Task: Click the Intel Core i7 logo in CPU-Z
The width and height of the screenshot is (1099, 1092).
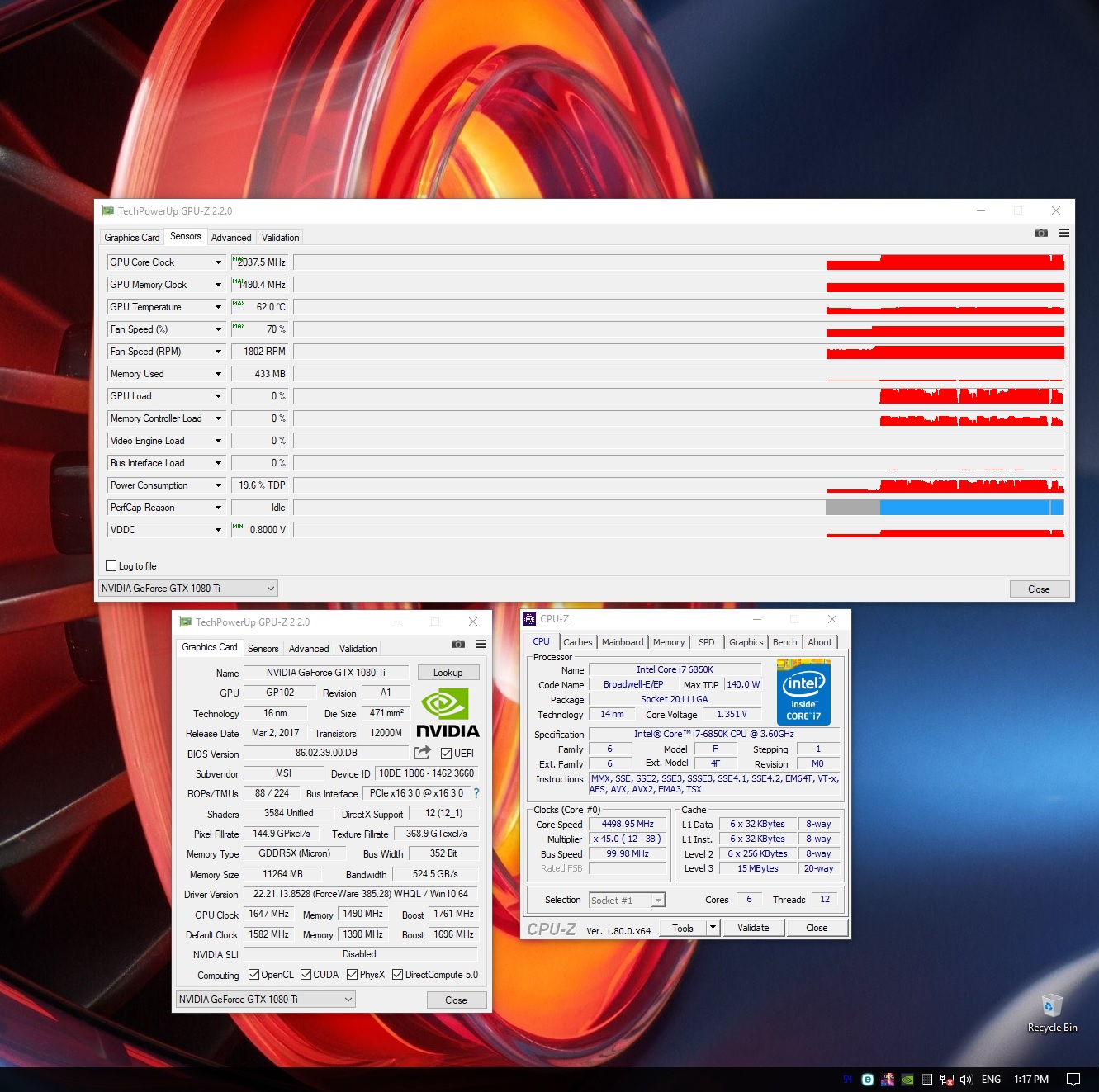Action: pyautogui.click(x=803, y=692)
